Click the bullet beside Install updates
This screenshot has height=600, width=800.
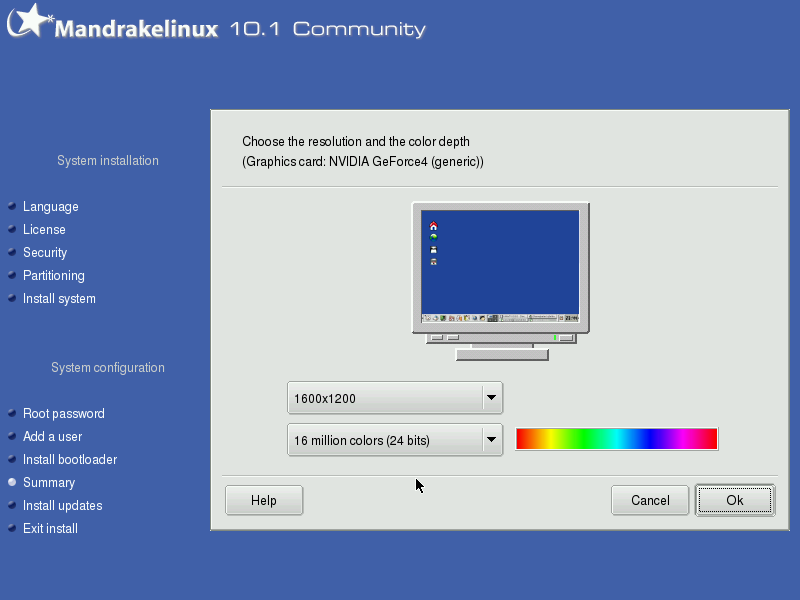point(12,505)
